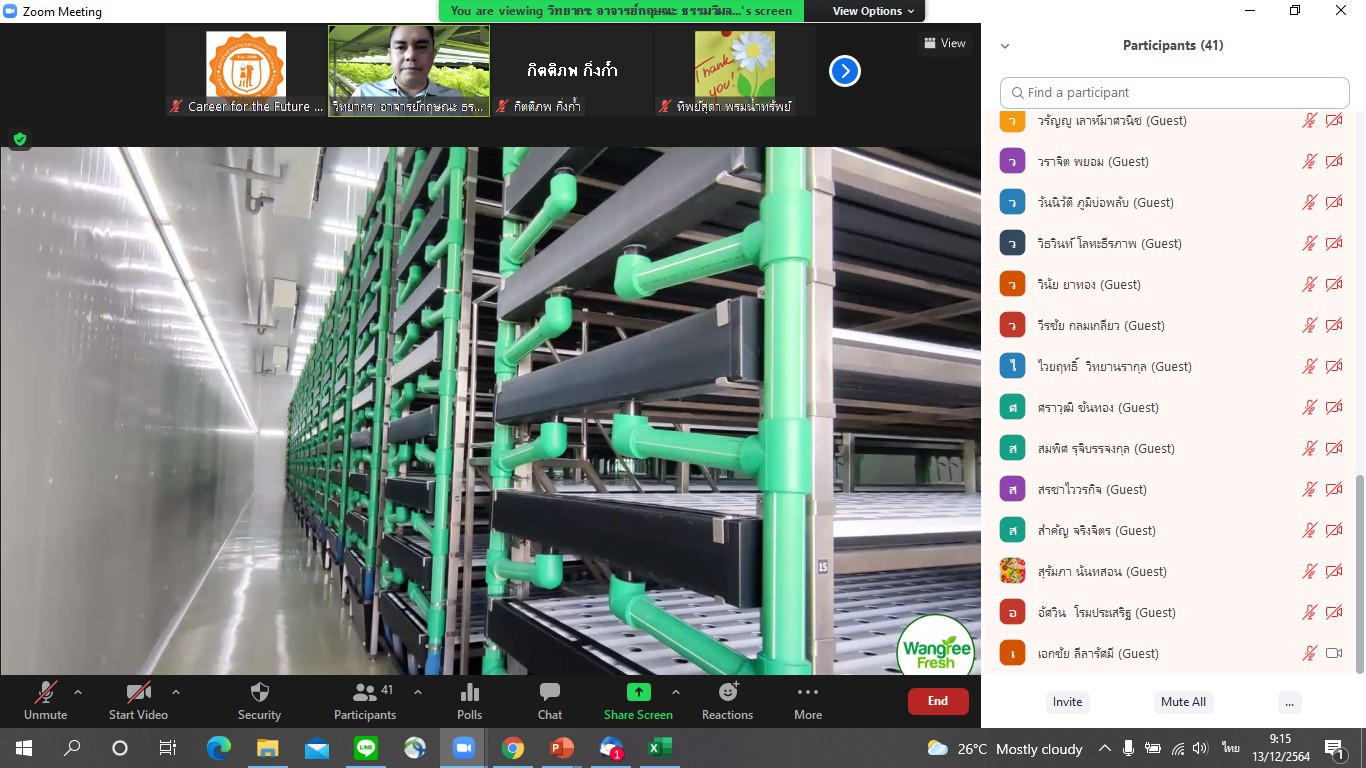Open the Security shield icon

point(259,693)
